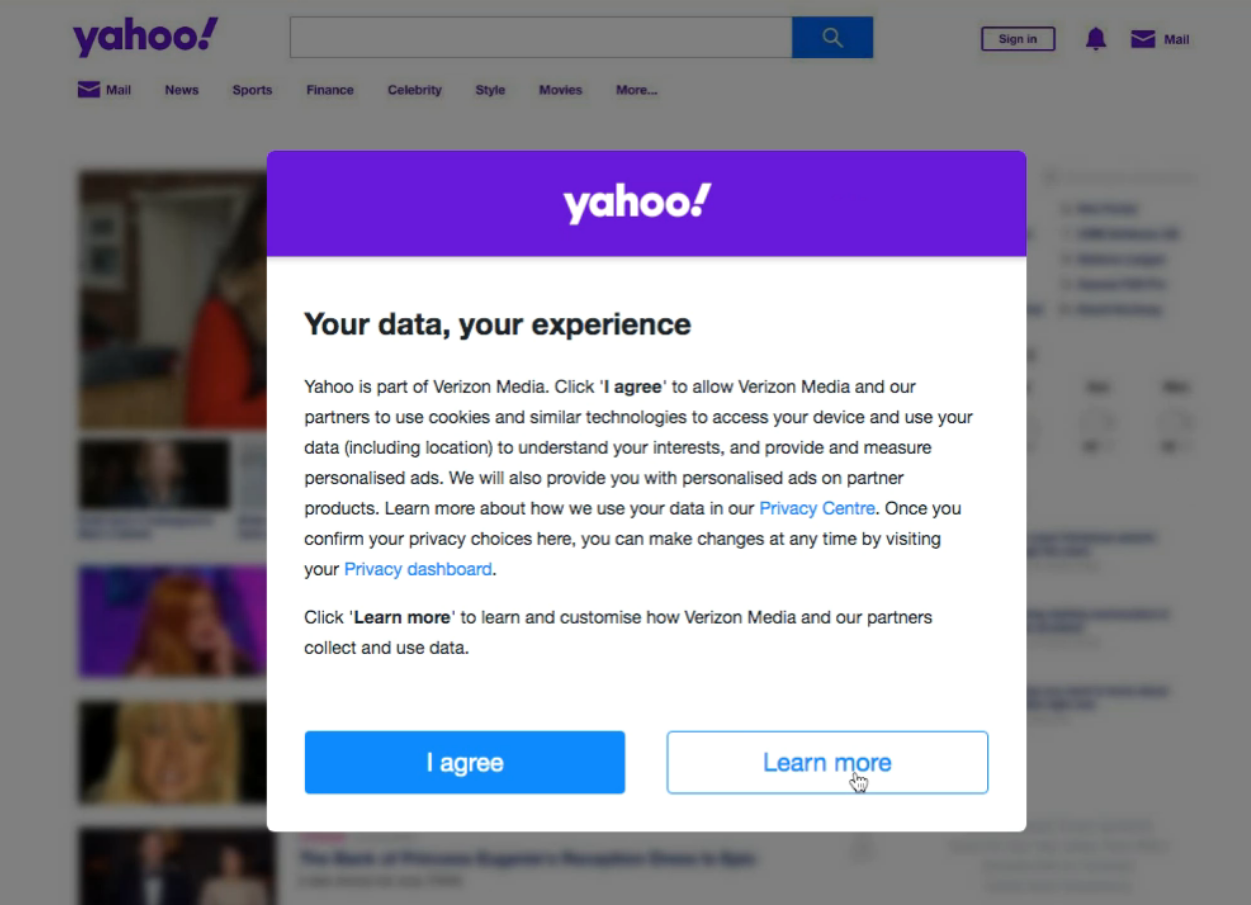Click the Mail envelope icon in the navigation bar
1251x905 pixels.
click(x=89, y=90)
